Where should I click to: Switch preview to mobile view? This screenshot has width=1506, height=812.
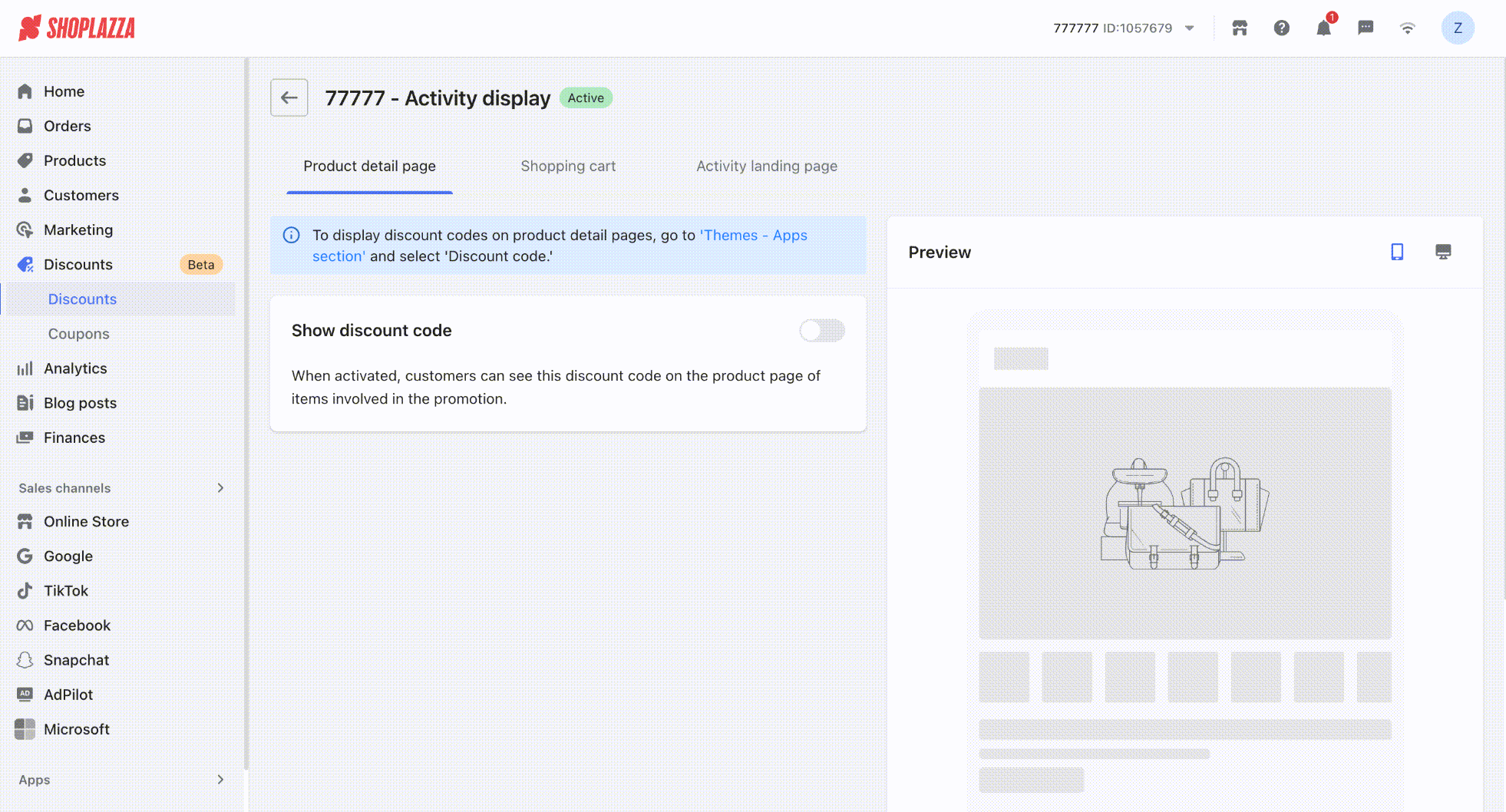point(1397,253)
